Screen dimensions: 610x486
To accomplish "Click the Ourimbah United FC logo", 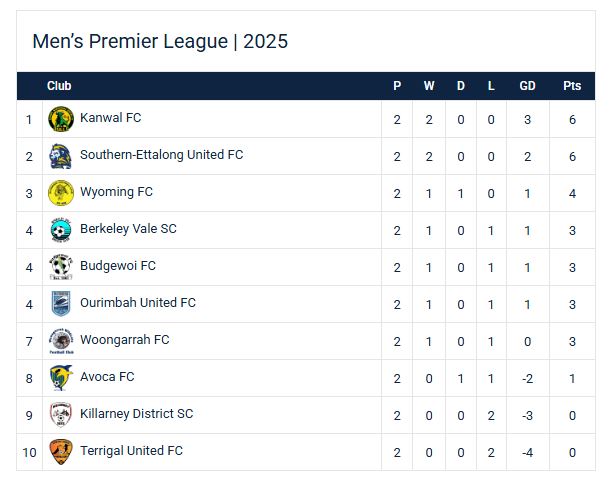I will pyautogui.click(x=61, y=304).
